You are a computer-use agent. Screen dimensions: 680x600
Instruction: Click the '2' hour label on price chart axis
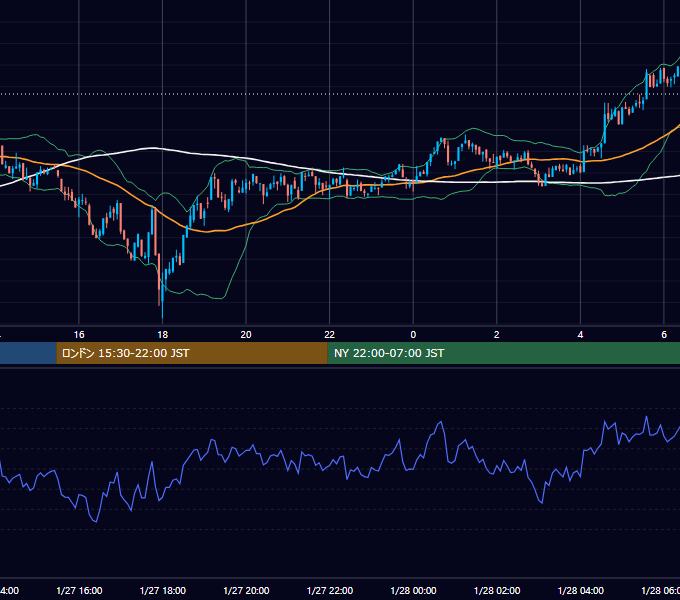(497, 335)
